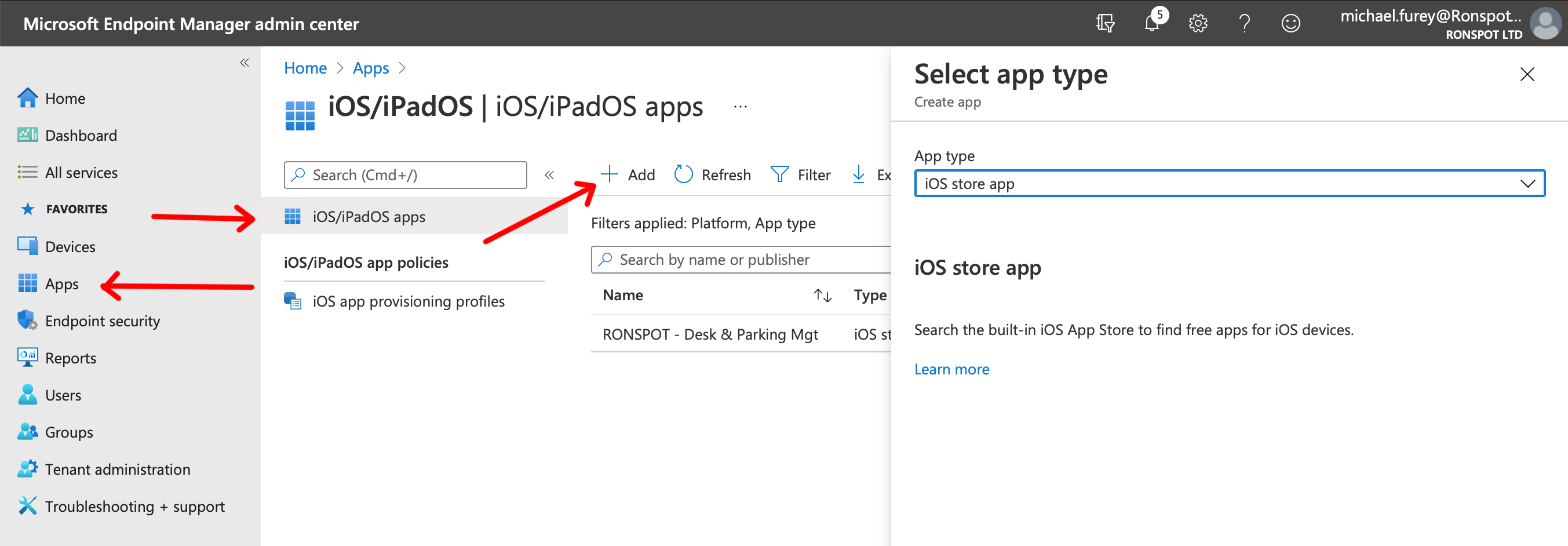Open the help question mark icon
This screenshot has height=546, width=1568.
pyautogui.click(x=1244, y=23)
